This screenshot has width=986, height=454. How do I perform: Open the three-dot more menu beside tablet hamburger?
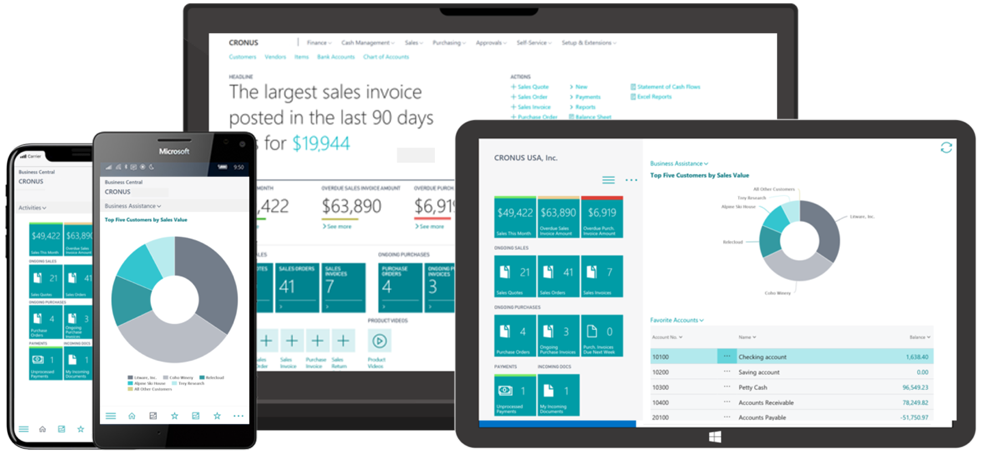point(631,180)
